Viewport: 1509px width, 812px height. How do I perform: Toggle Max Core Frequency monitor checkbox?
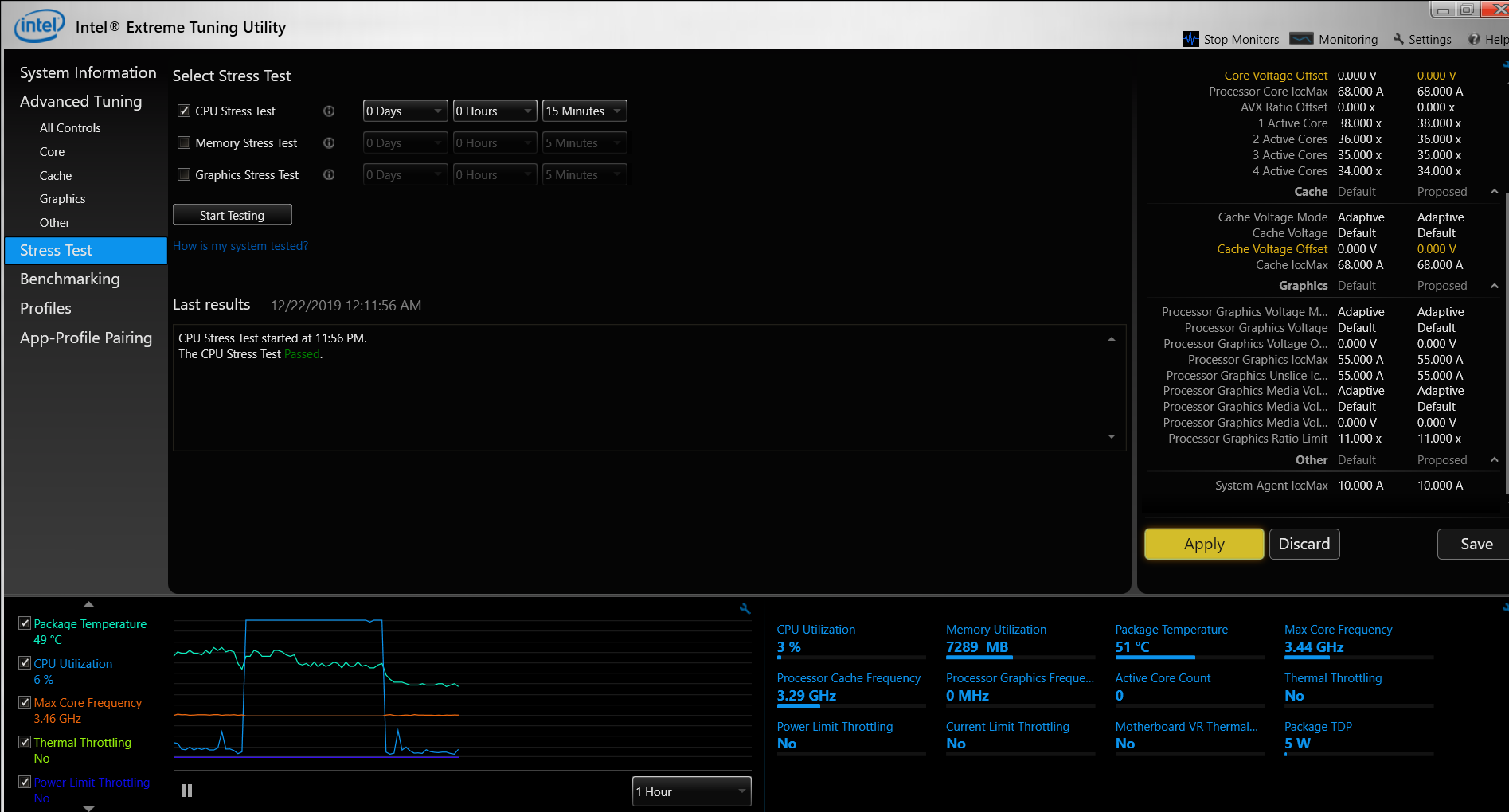coord(25,702)
